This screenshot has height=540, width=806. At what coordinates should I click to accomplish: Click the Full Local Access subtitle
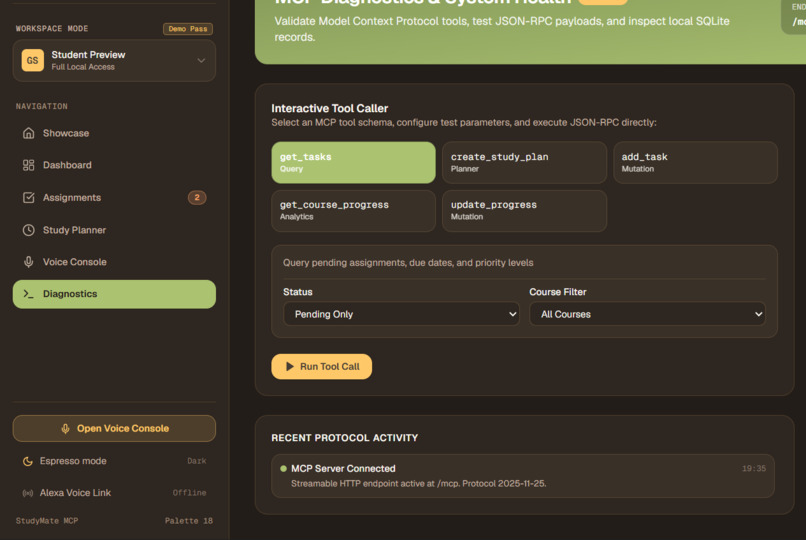coord(83,67)
